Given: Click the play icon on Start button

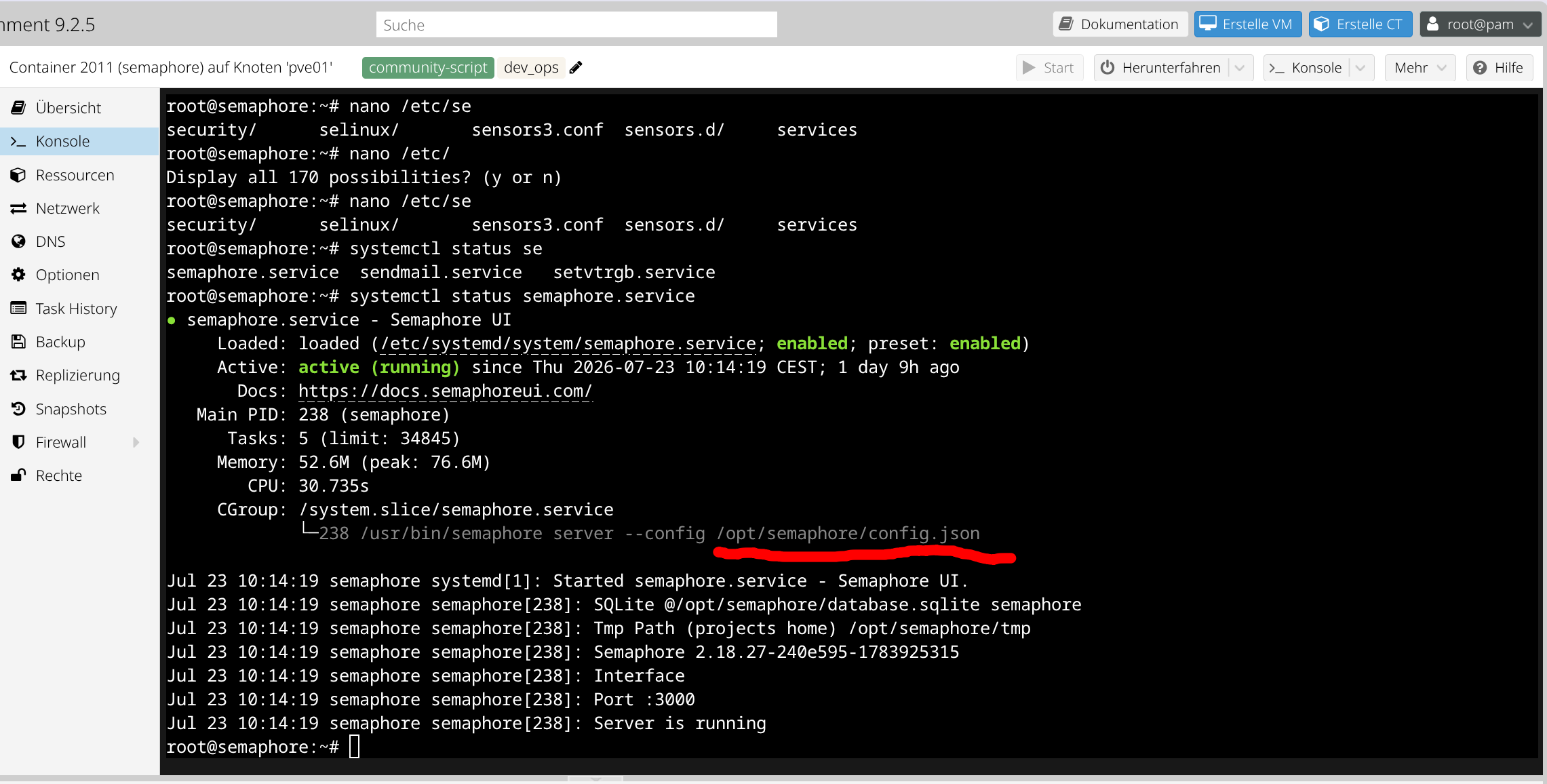Looking at the screenshot, I should 1029,67.
